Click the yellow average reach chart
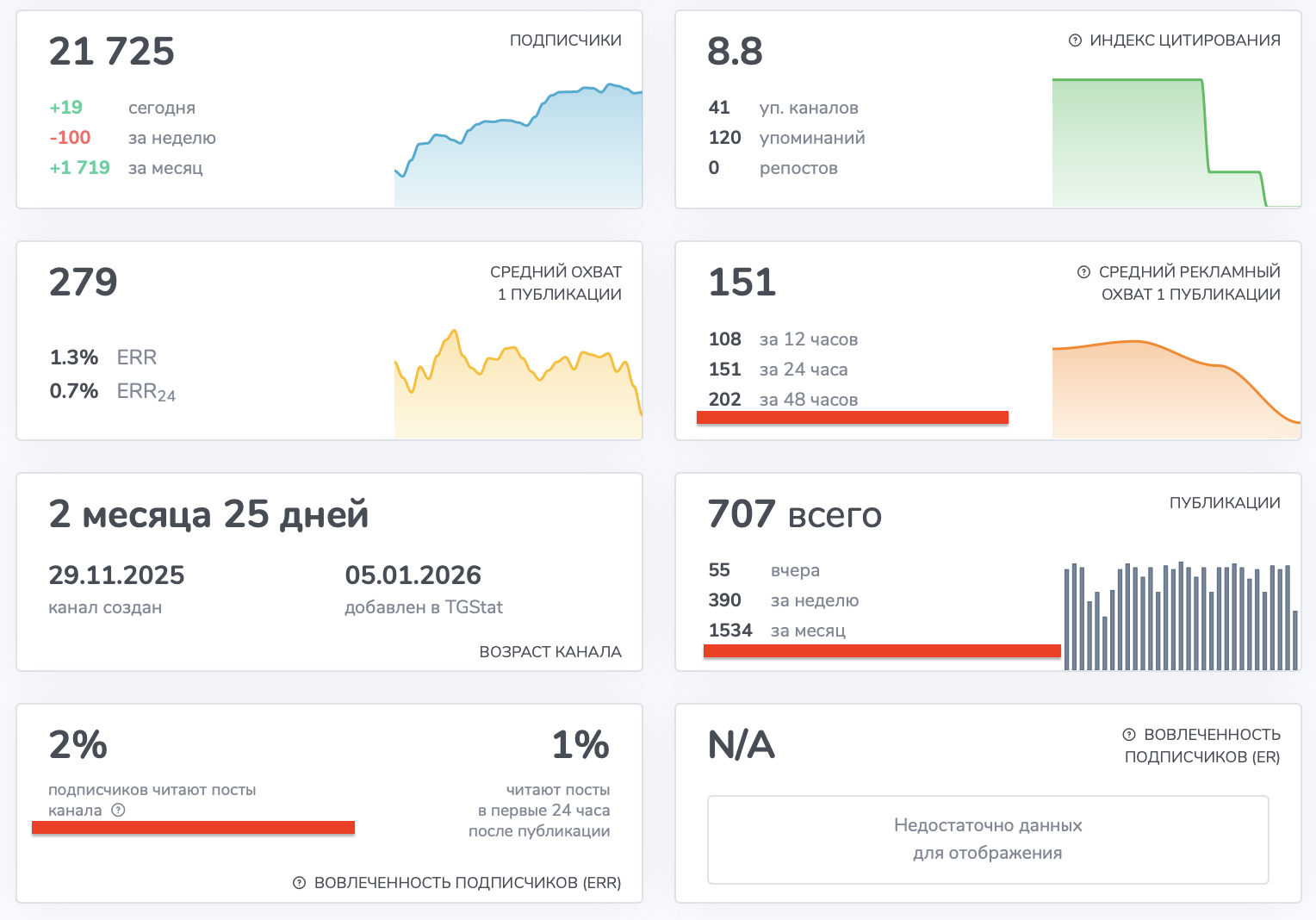 point(518,388)
